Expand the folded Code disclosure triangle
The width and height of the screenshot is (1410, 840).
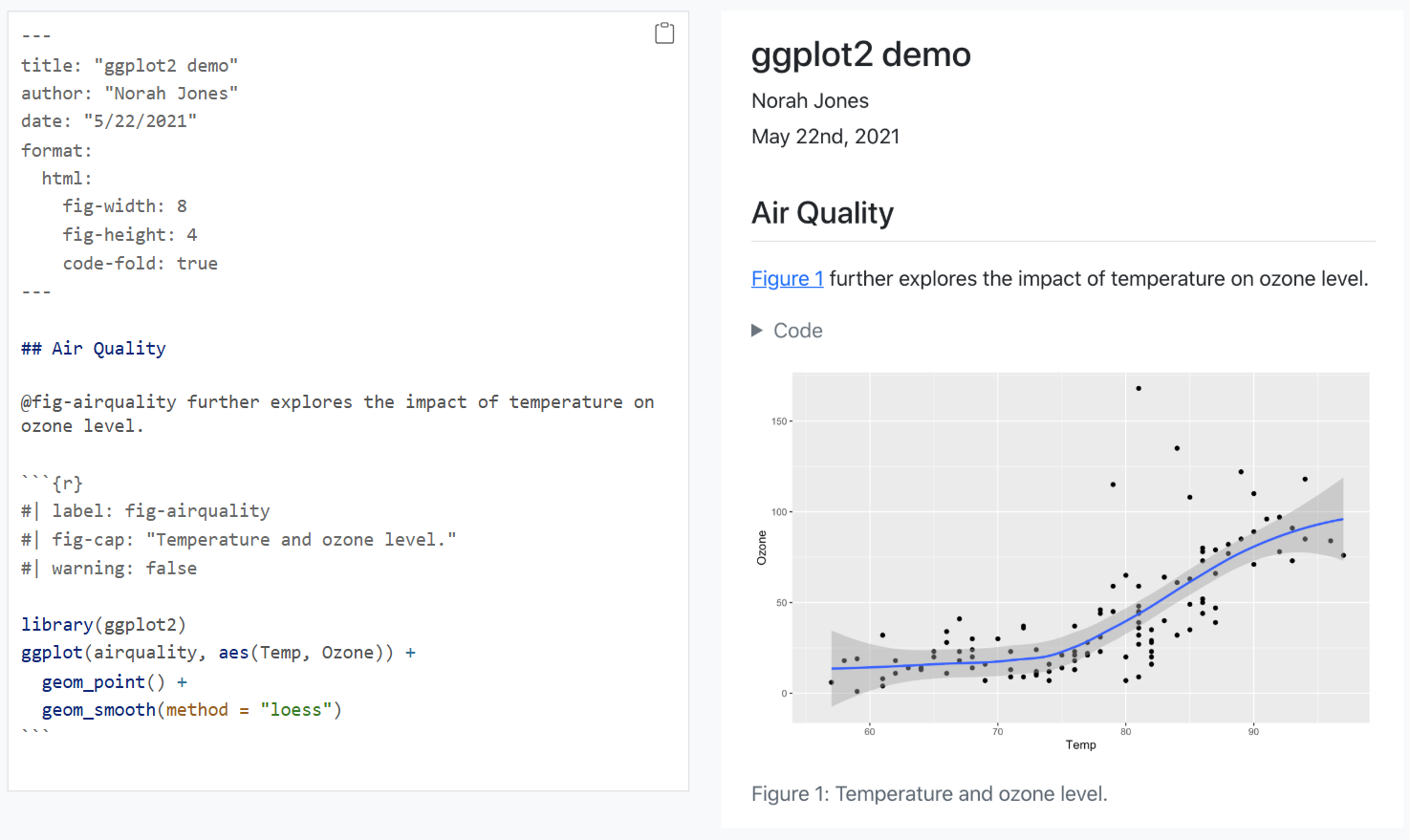[757, 331]
